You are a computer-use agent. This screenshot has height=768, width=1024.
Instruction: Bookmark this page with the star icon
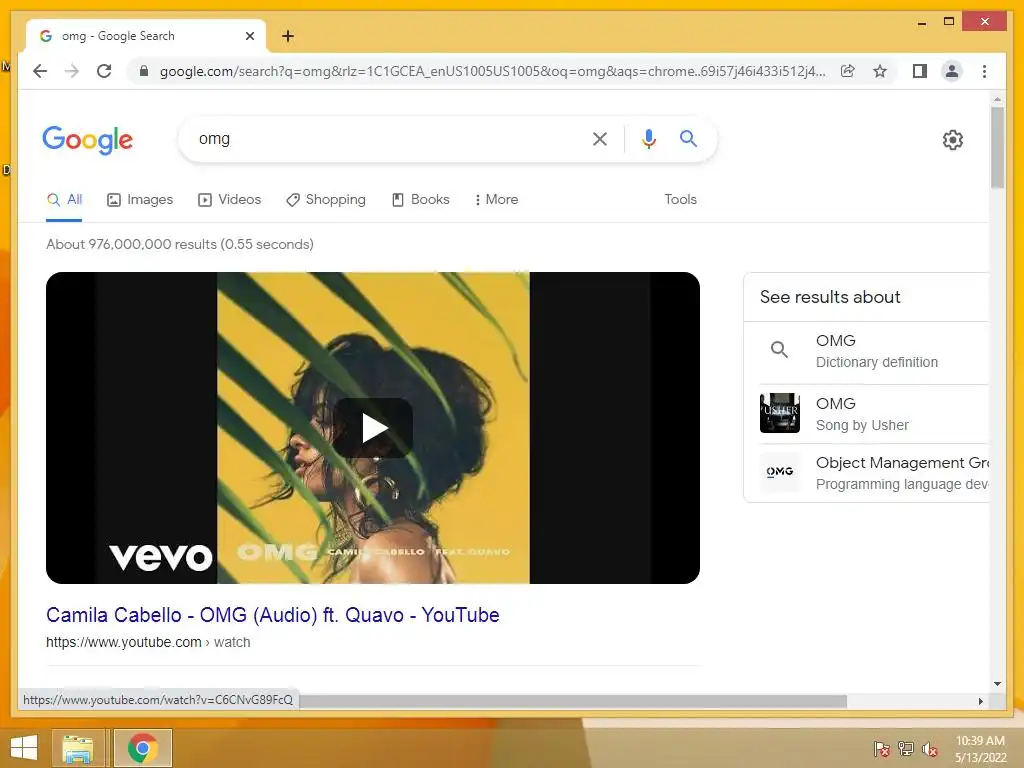(x=880, y=71)
